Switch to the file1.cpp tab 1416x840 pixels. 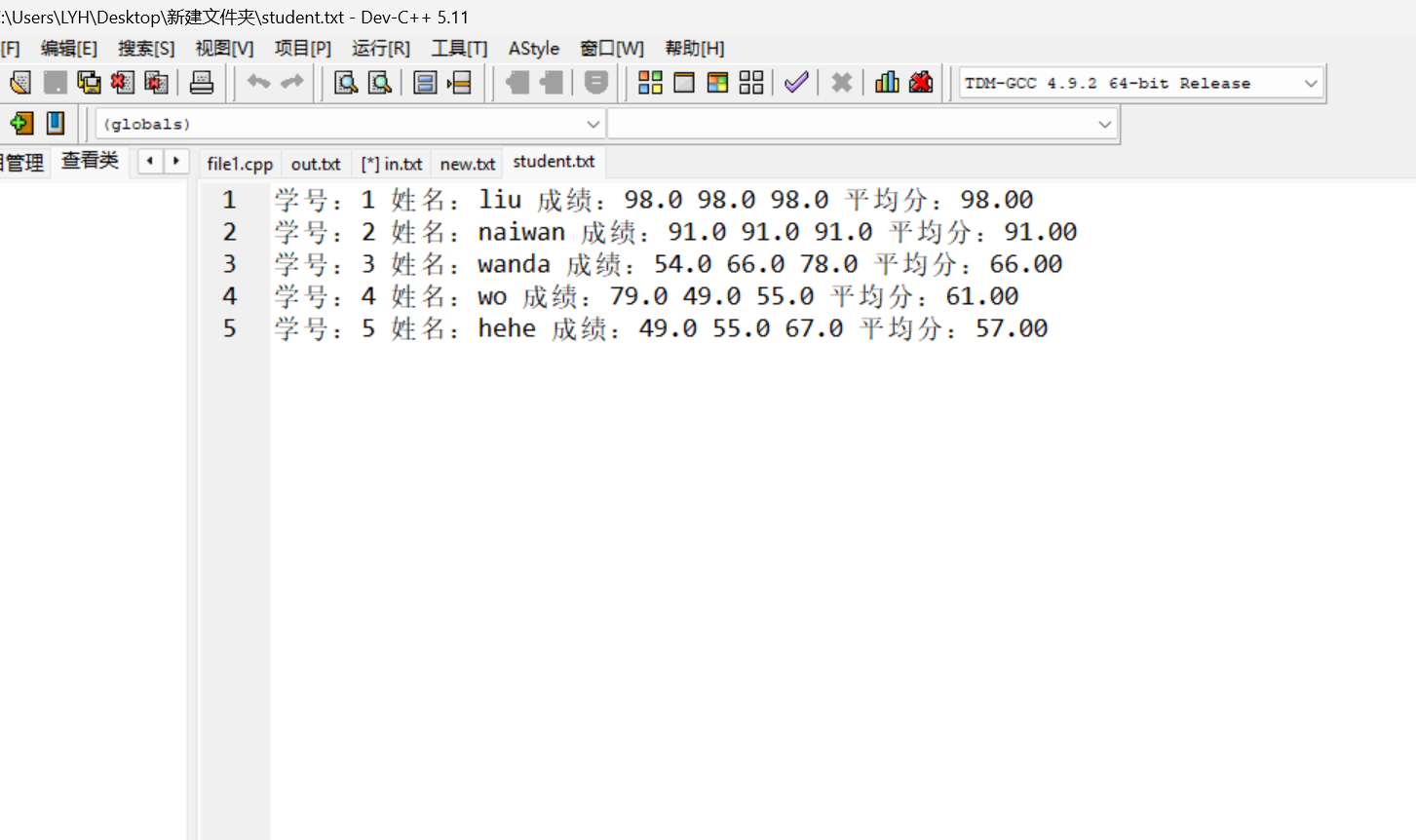[x=240, y=164]
